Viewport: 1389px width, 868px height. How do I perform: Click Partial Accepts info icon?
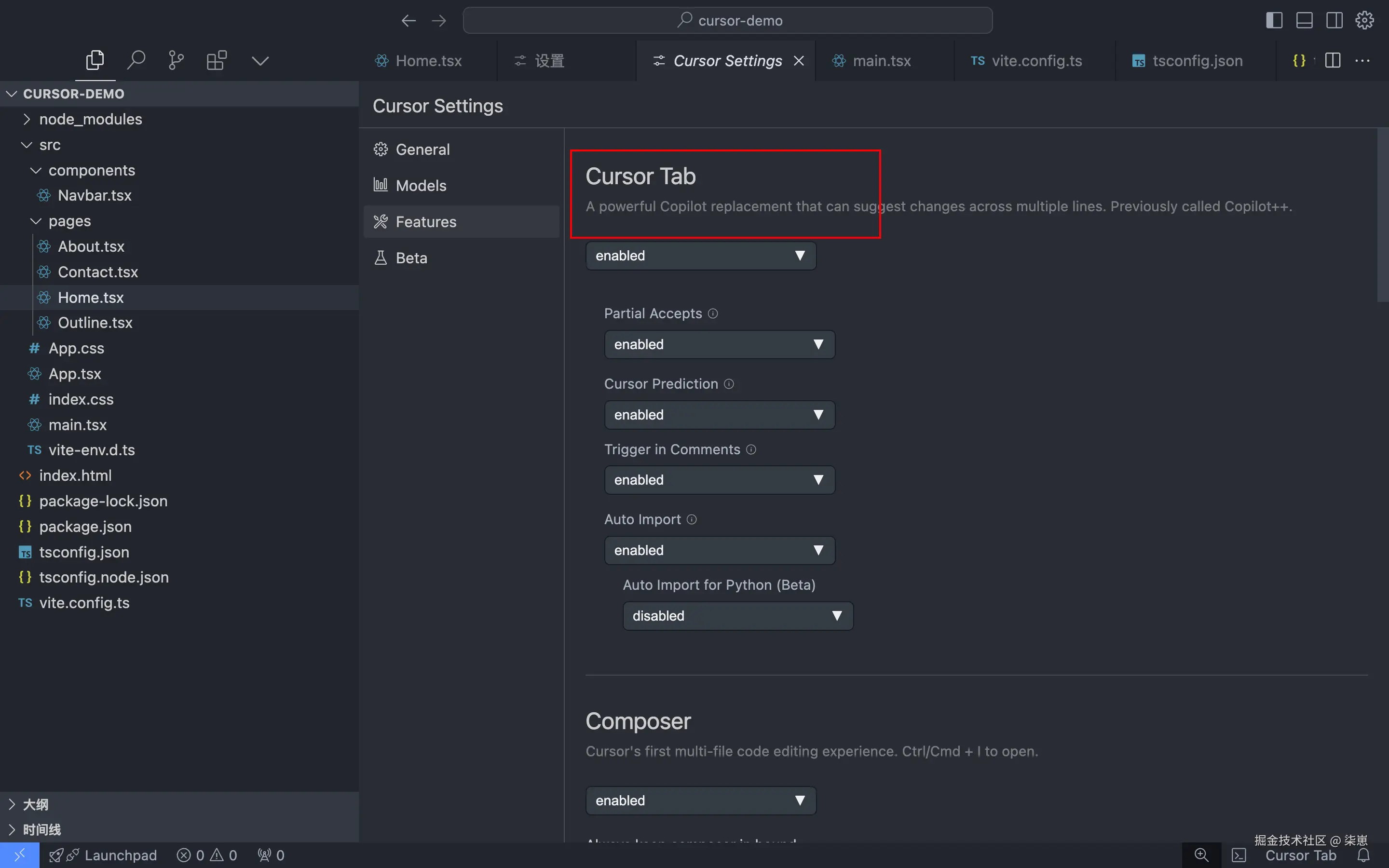point(713,313)
